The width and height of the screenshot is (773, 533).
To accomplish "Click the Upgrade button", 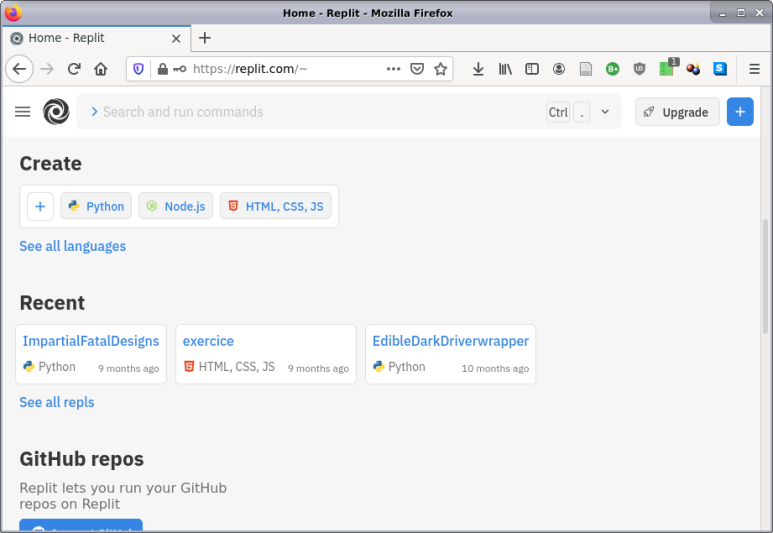I will (x=677, y=112).
